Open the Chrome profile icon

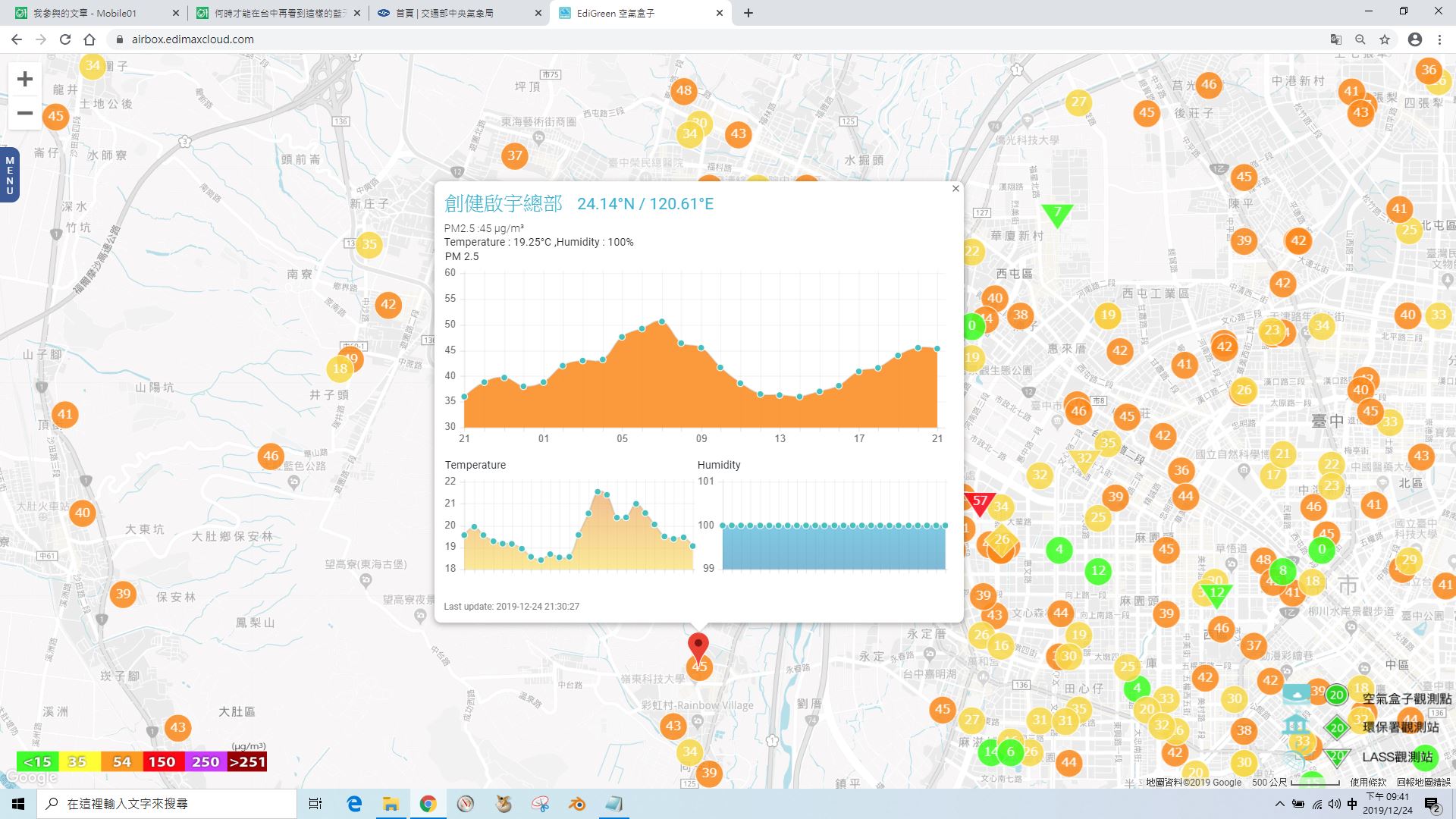coord(1415,39)
